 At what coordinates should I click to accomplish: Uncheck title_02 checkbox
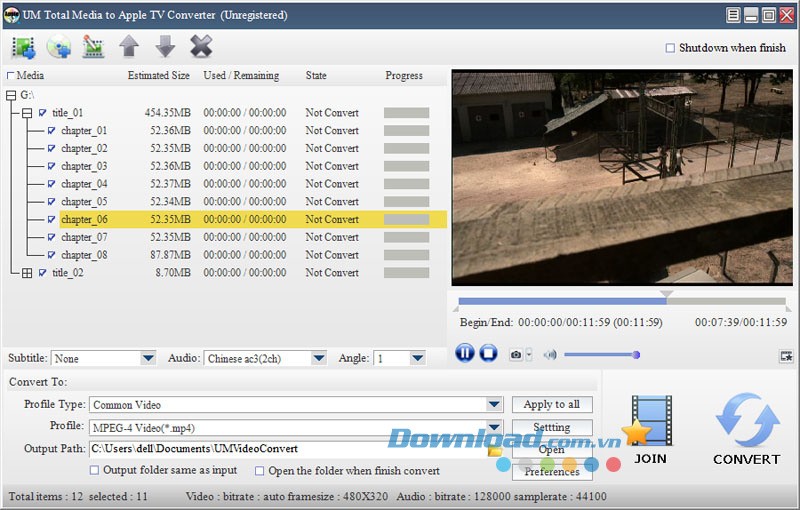[43, 273]
